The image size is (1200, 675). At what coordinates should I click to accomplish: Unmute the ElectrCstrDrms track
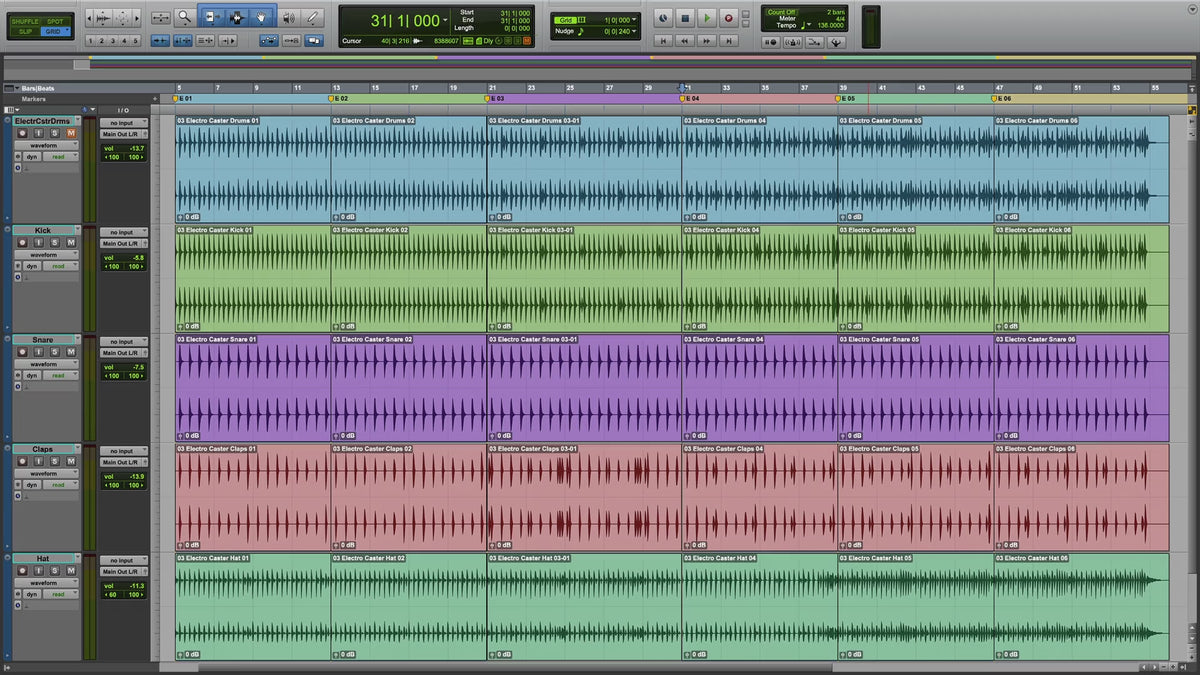[71, 134]
